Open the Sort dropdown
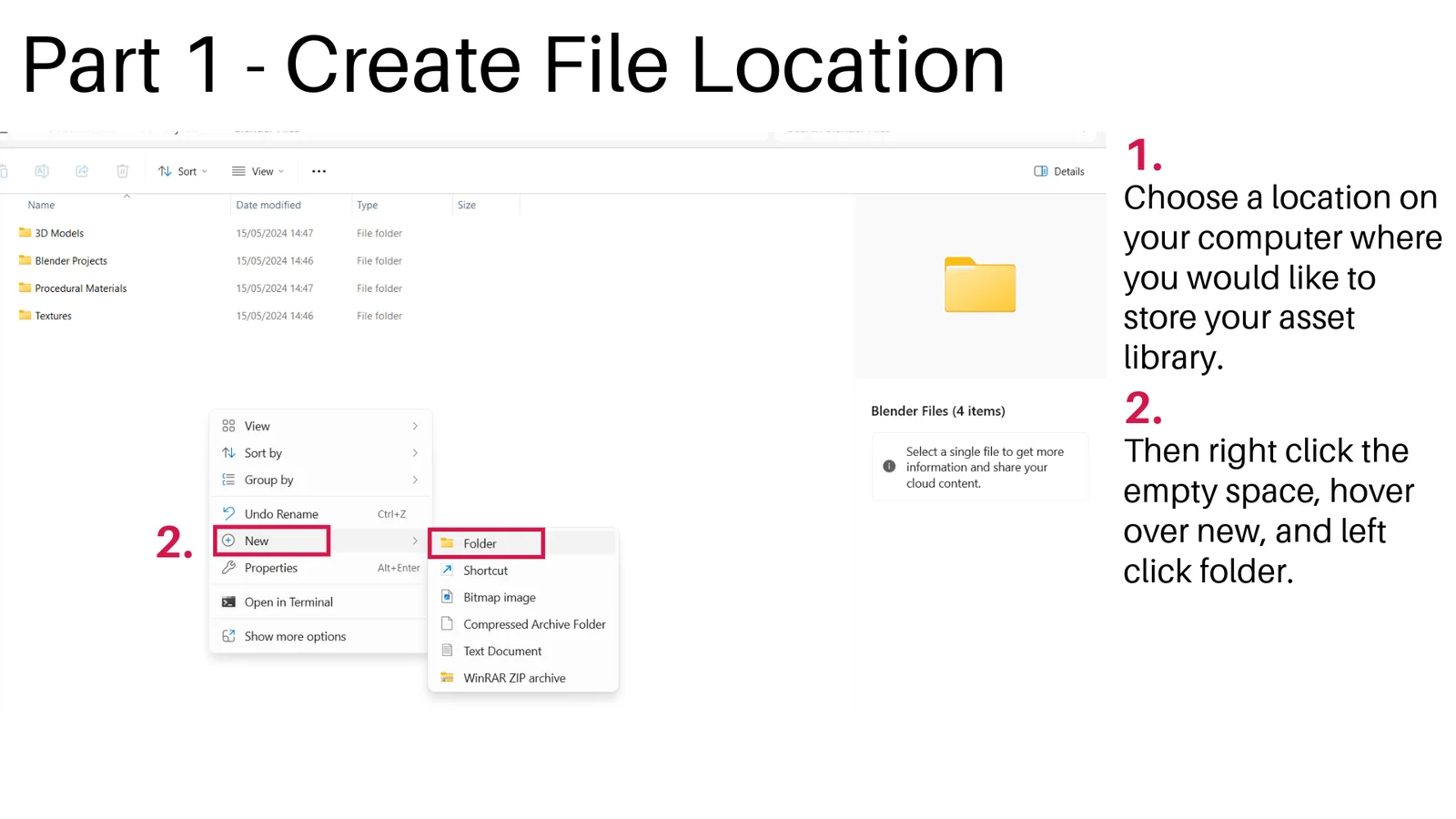 [x=182, y=170]
